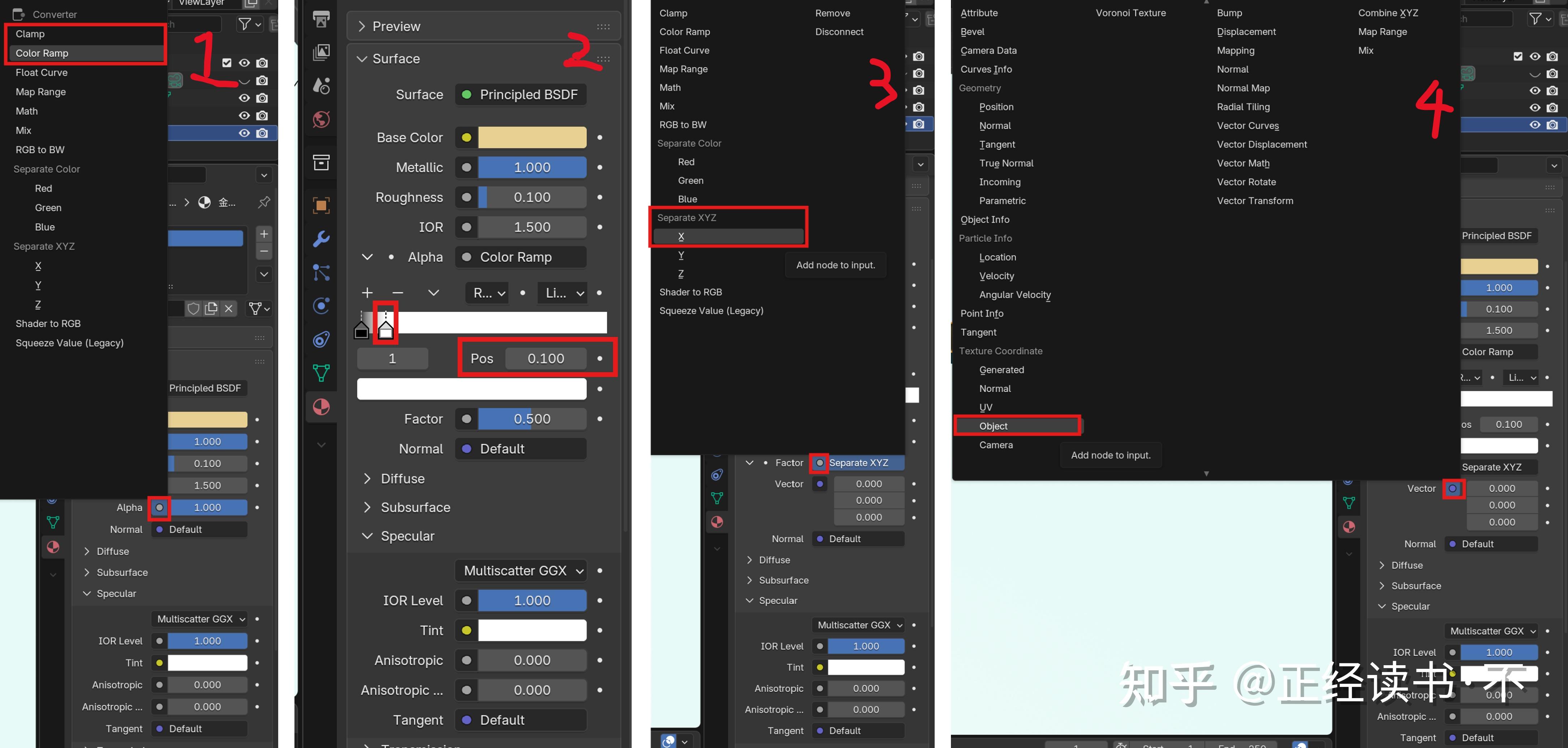
Task: Open the View Layer properties icon
Action: (x=321, y=52)
